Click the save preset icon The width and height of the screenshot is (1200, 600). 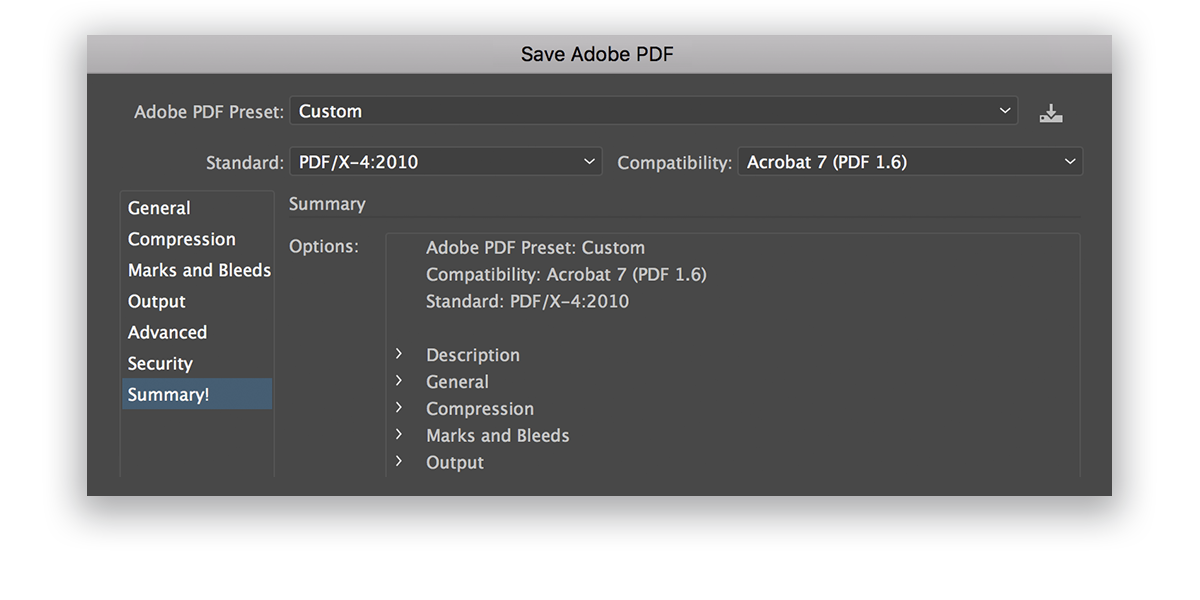tap(1050, 113)
